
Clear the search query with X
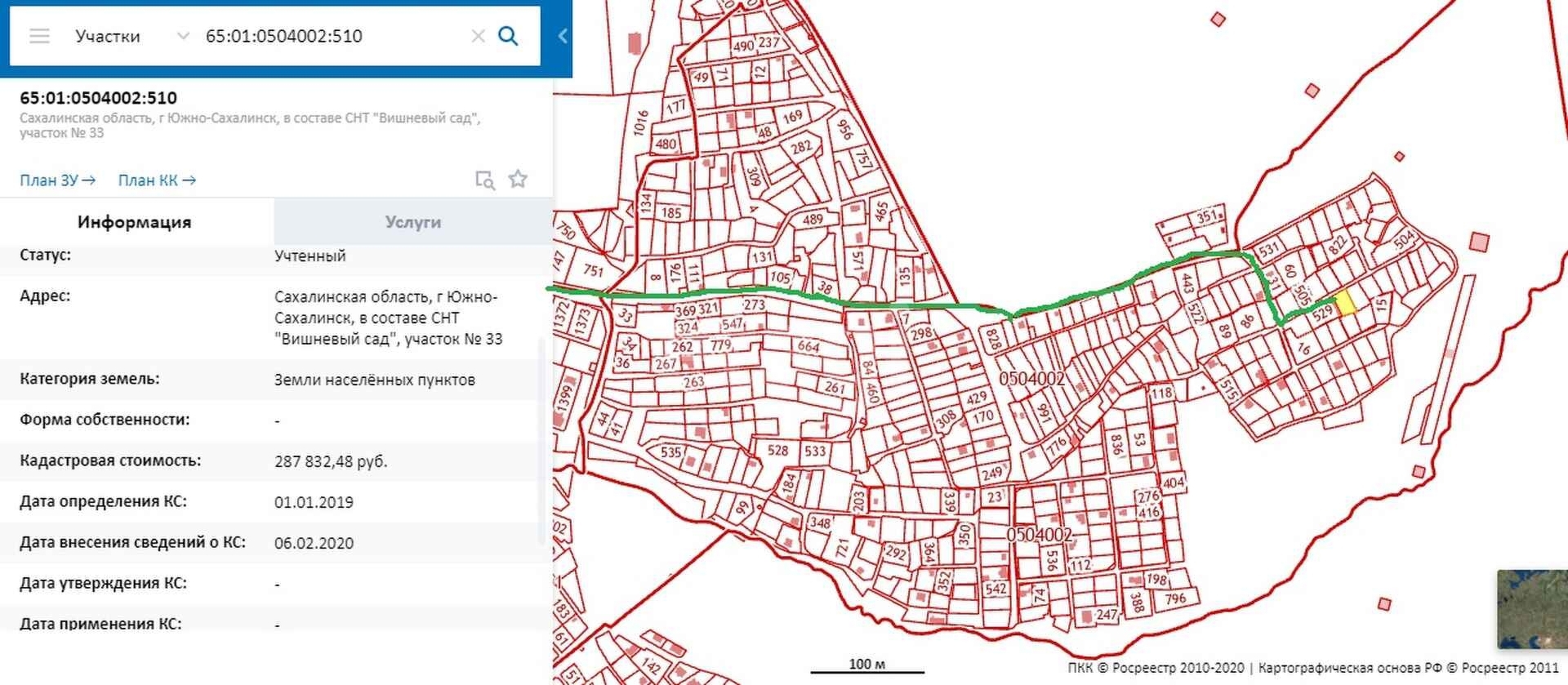(478, 36)
